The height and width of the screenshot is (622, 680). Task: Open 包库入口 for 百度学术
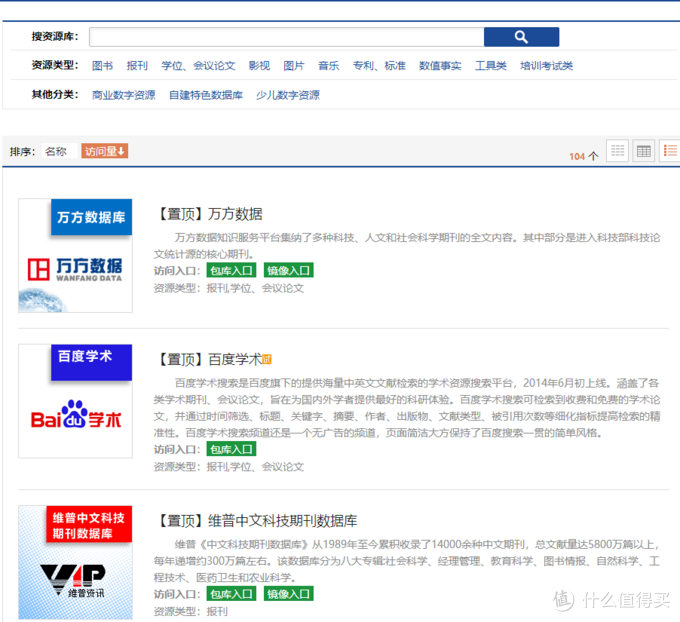[x=231, y=449]
